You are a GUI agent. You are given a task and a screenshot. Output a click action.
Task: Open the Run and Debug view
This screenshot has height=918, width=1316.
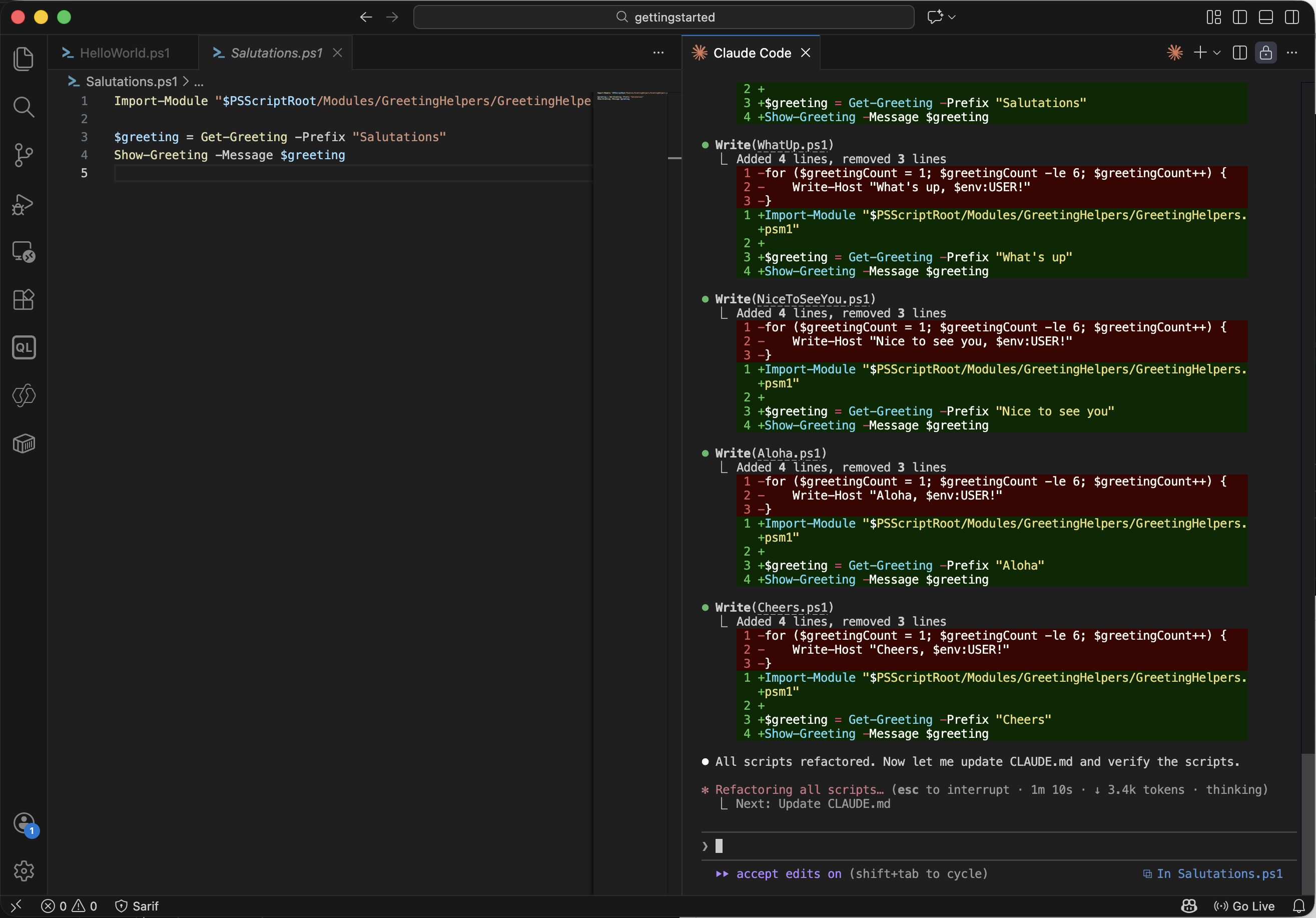tap(24, 205)
